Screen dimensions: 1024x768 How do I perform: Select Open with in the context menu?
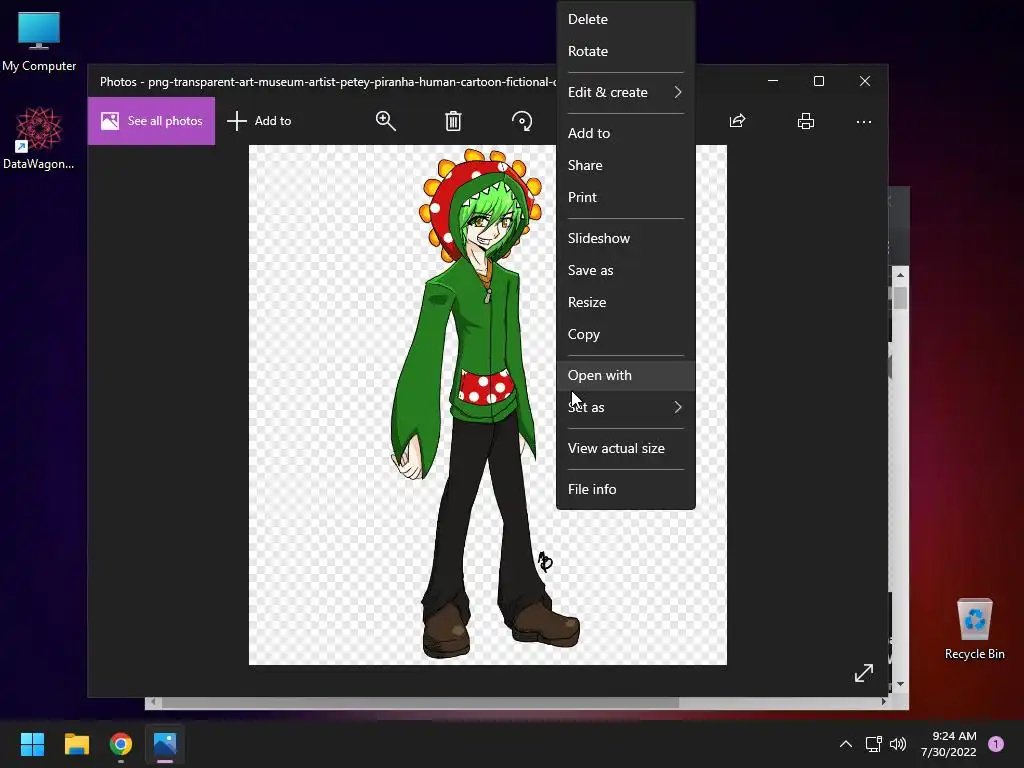[626, 376]
